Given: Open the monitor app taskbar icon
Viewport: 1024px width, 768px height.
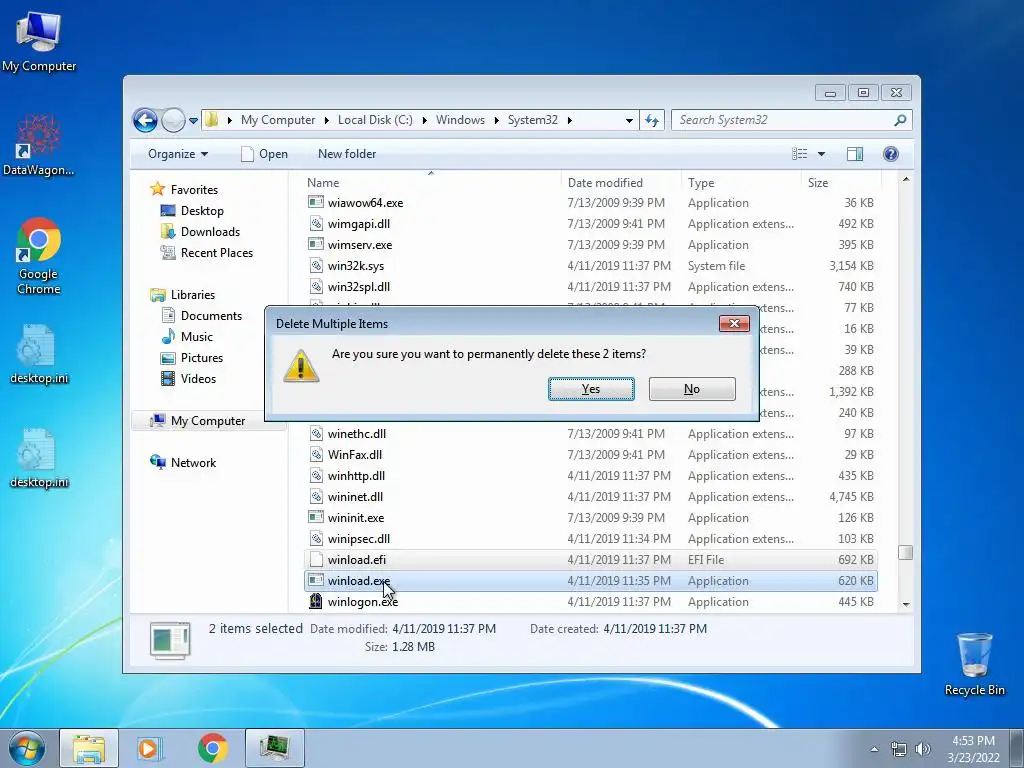Looking at the screenshot, I should (275, 748).
